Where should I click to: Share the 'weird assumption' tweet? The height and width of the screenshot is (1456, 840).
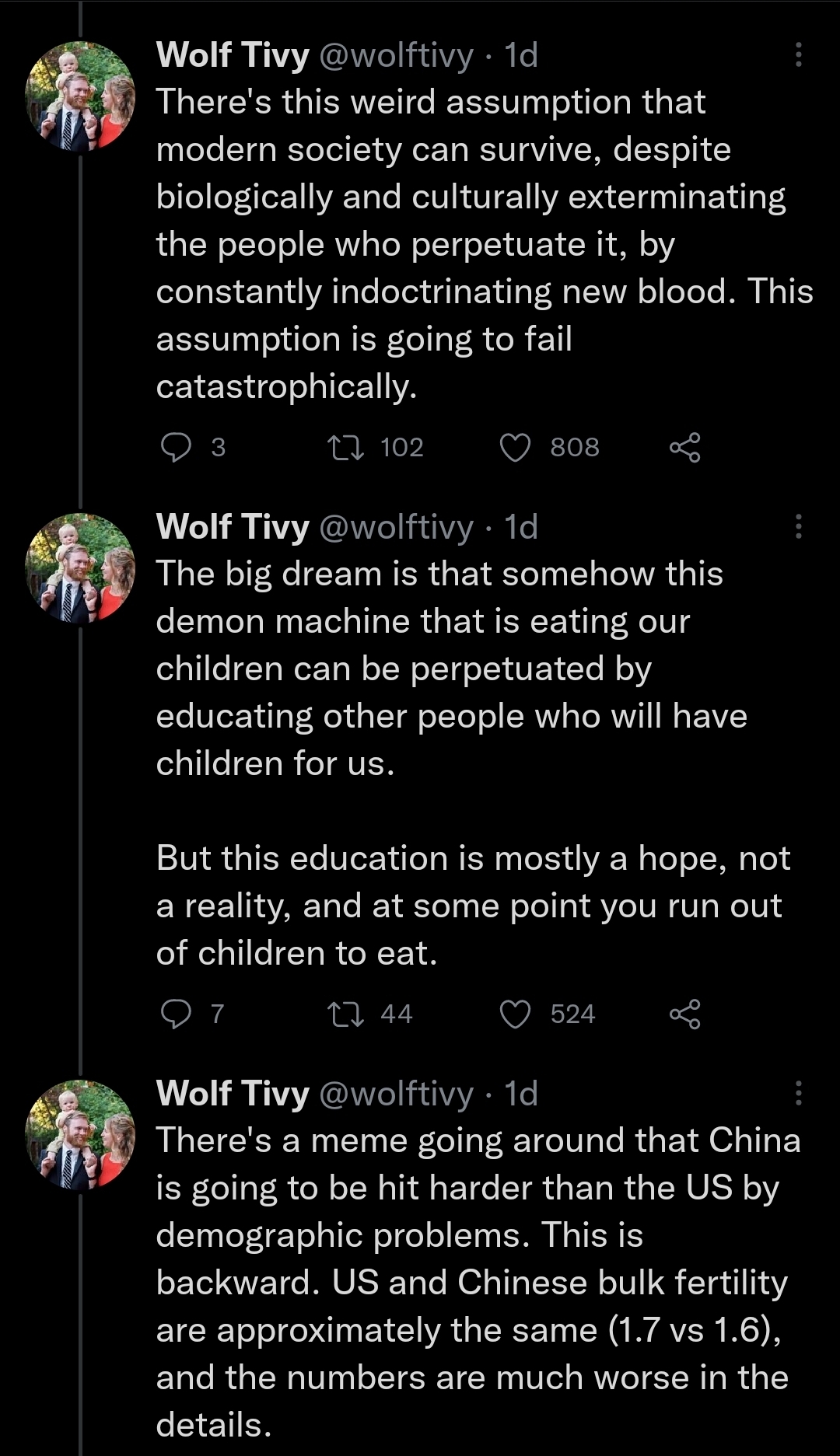click(x=684, y=448)
